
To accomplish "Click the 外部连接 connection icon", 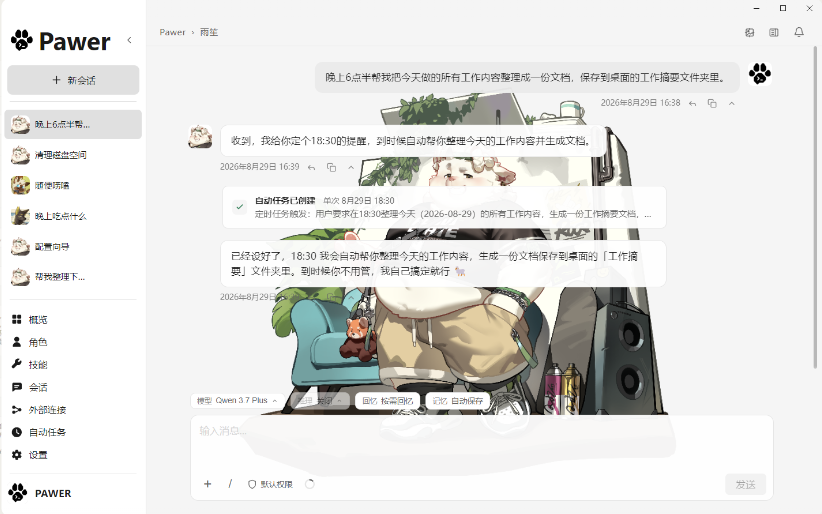I will click(17, 410).
